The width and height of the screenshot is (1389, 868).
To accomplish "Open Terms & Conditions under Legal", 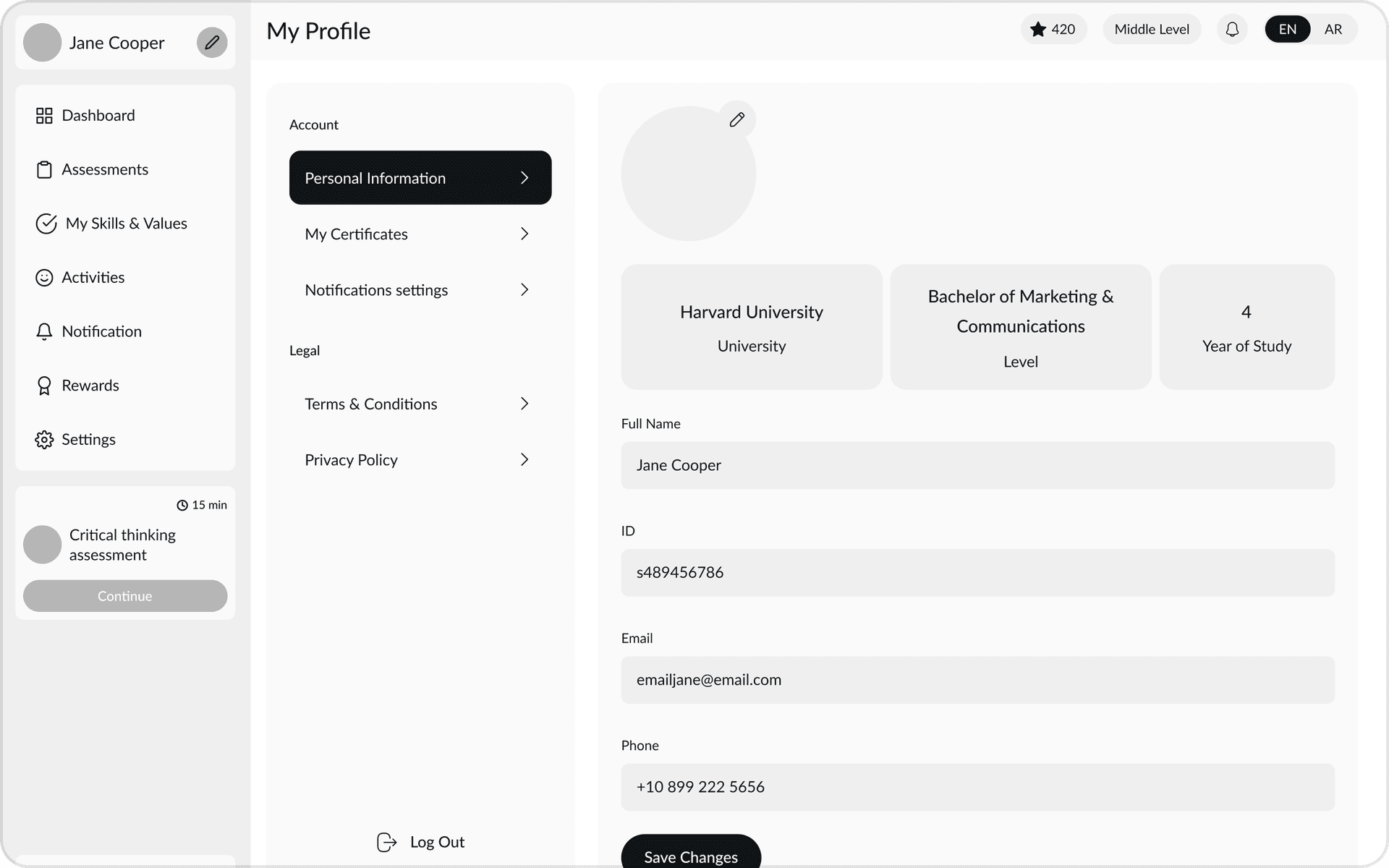I will coord(420,404).
